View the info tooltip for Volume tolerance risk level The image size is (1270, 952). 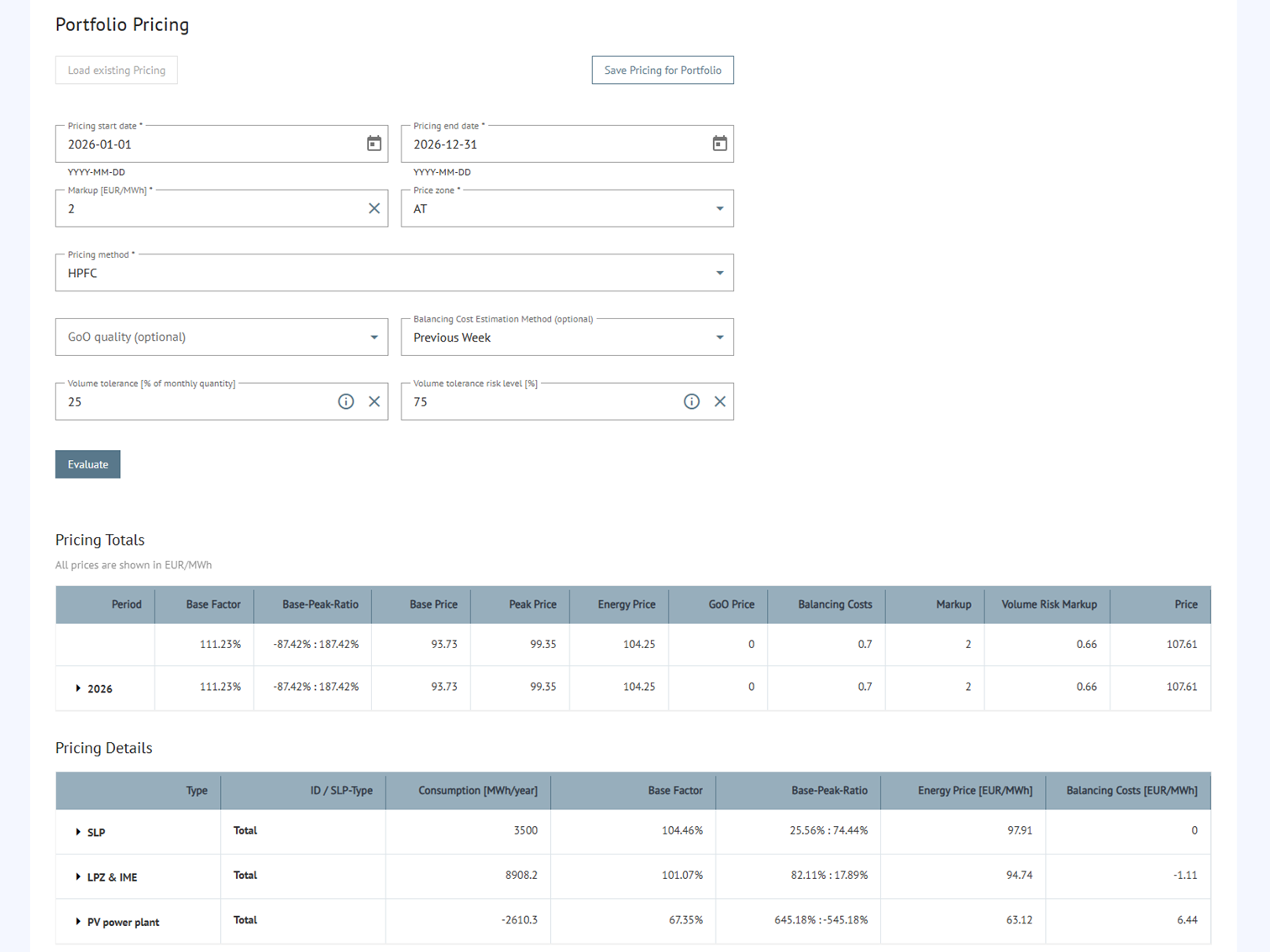click(x=691, y=401)
